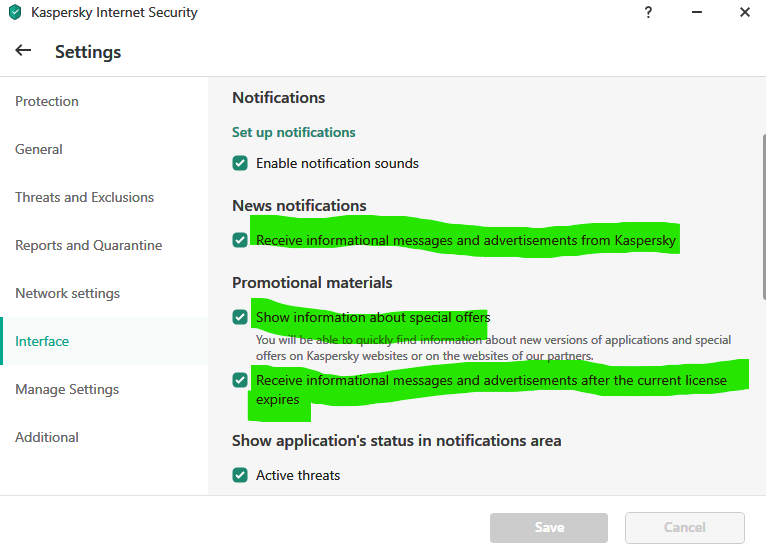Image resolution: width=766 pixels, height=551 pixels.
Task: Uncheck Show information about special offers
Action: [240, 317]
